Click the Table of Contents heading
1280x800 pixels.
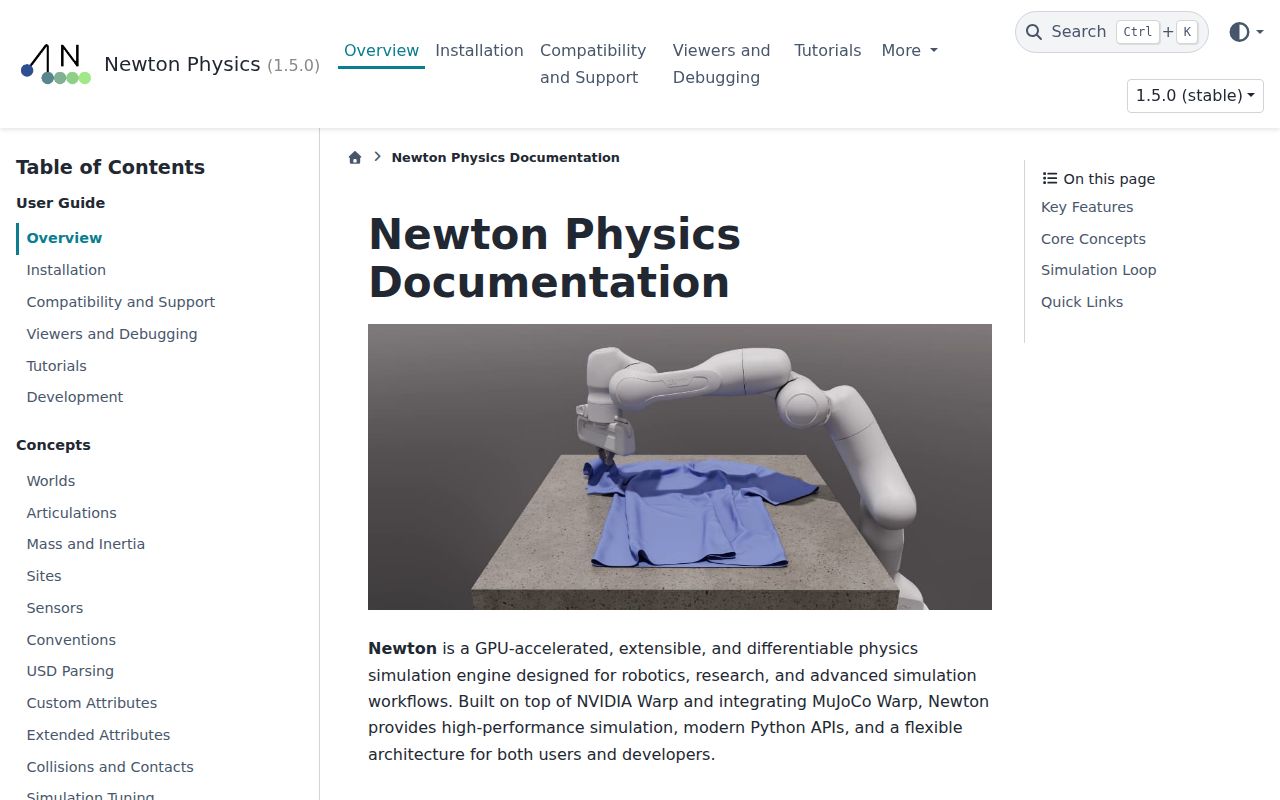pyautogui.click(x=110, y=167)
